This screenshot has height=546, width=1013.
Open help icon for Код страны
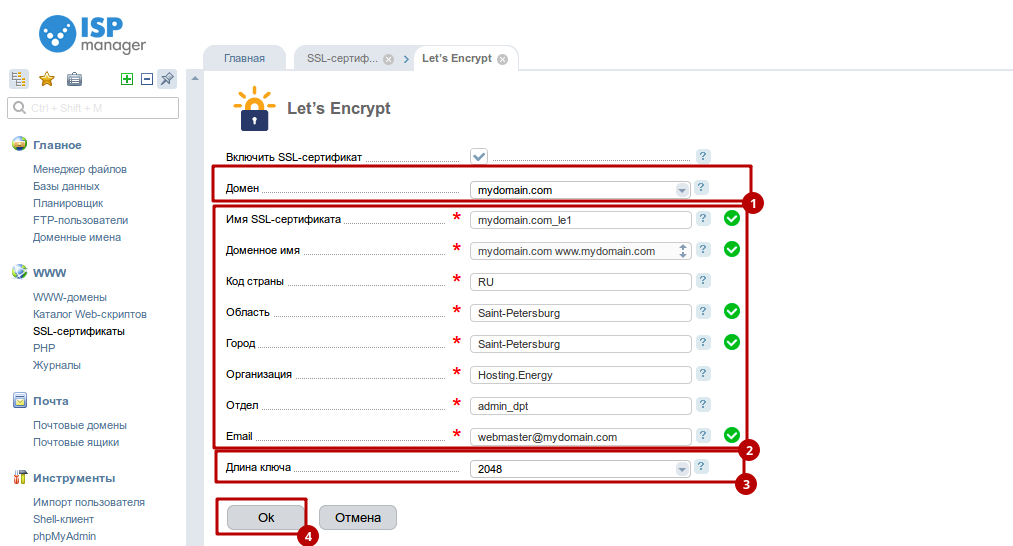(703, 280)
